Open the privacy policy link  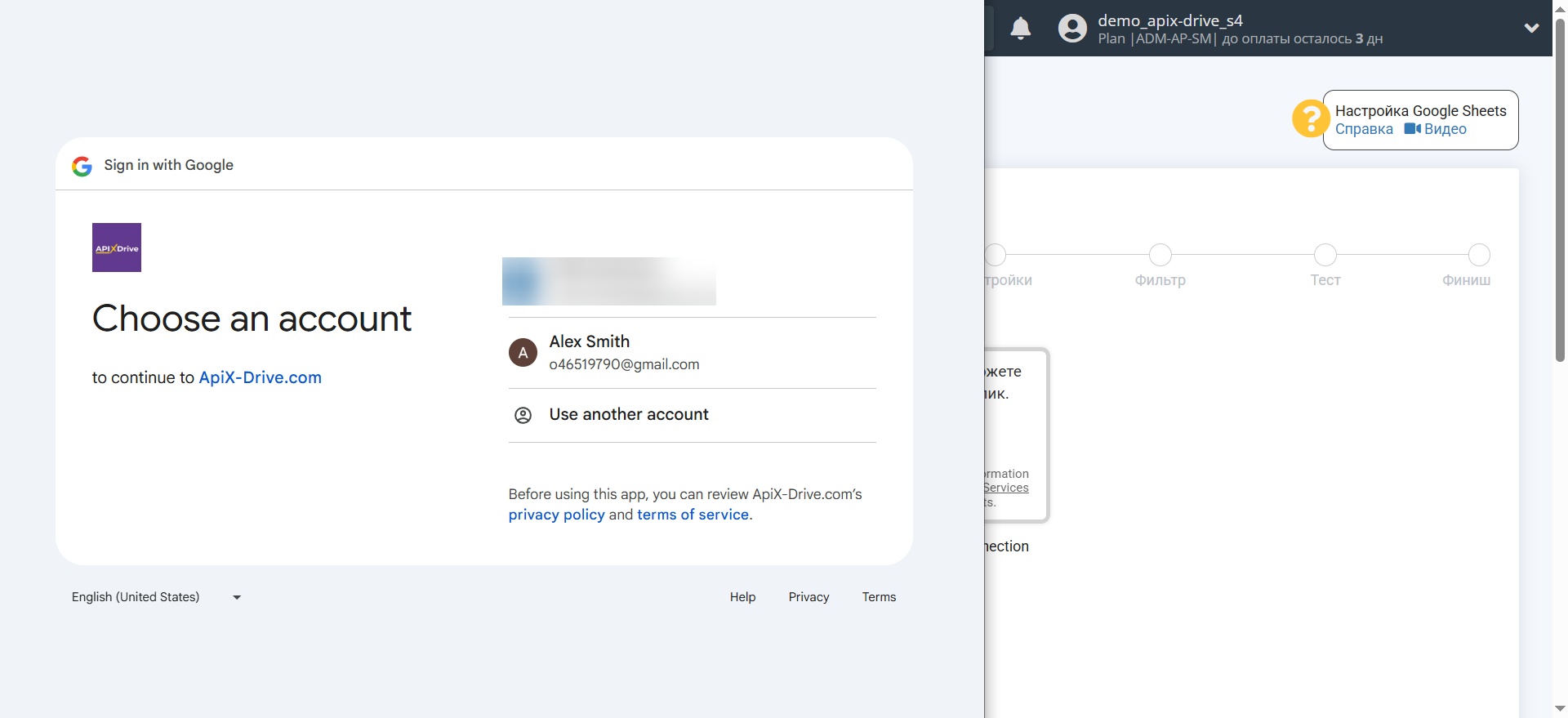556,515
